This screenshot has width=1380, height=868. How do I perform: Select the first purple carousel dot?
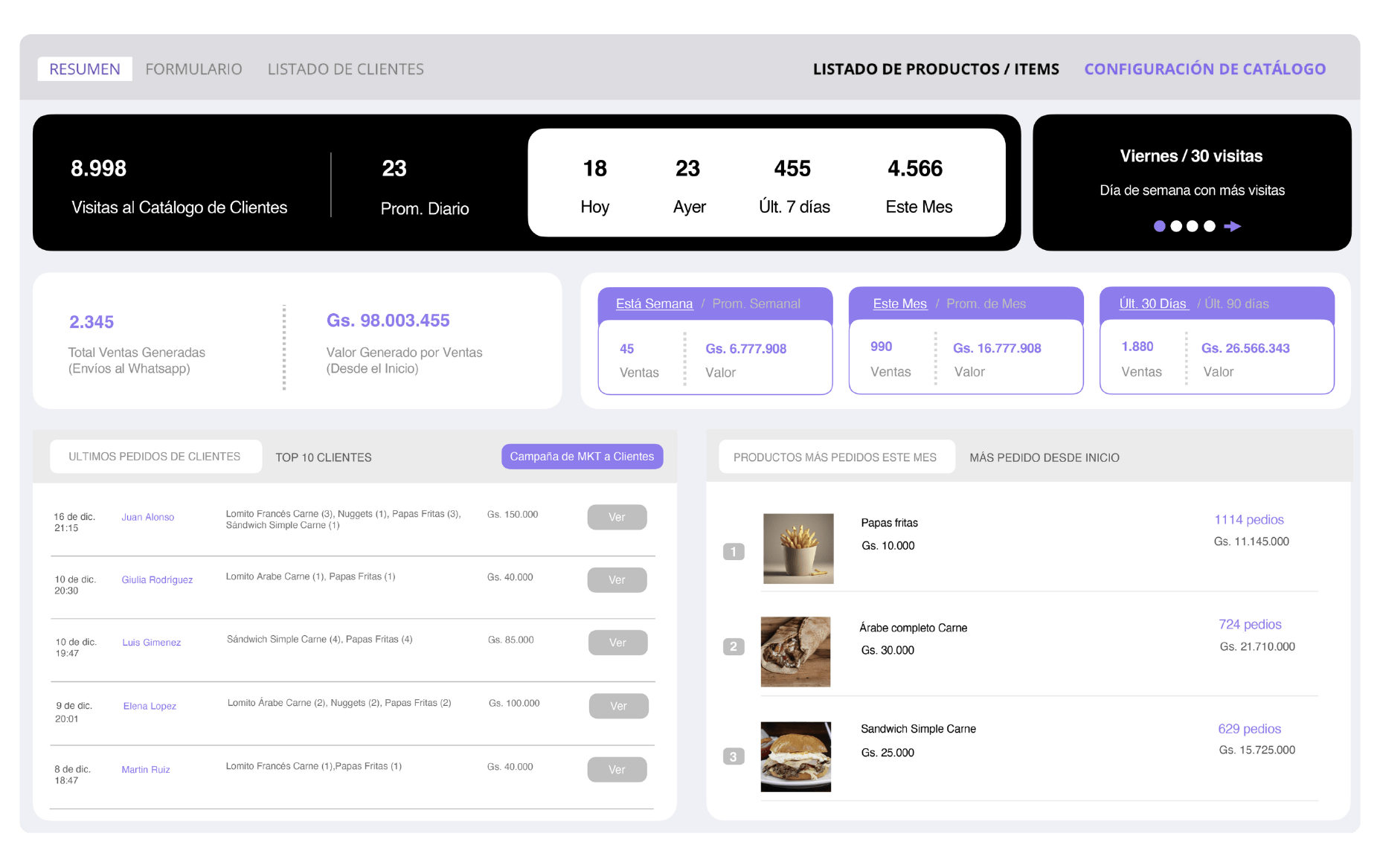(1159, 226)
